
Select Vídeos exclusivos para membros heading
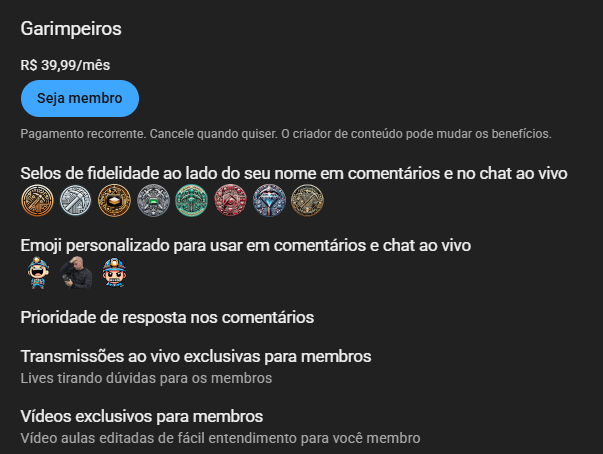142,416
